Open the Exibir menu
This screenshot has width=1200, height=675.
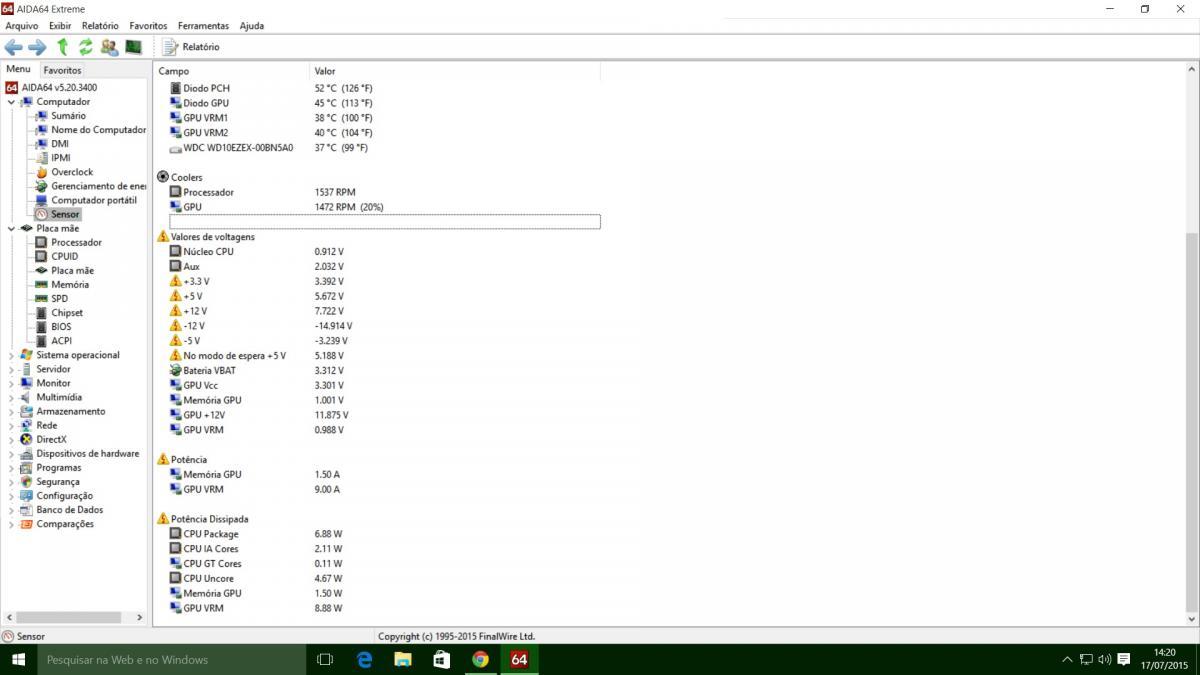pyautogui.click(x=60, y=25)
